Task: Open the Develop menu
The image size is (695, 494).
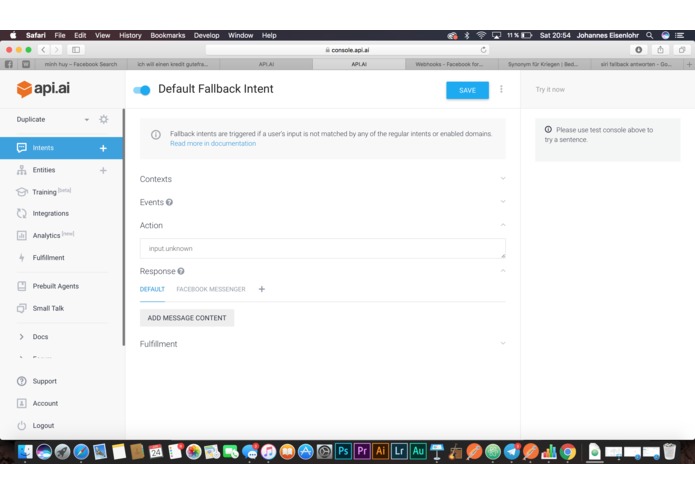Action: 206,35
